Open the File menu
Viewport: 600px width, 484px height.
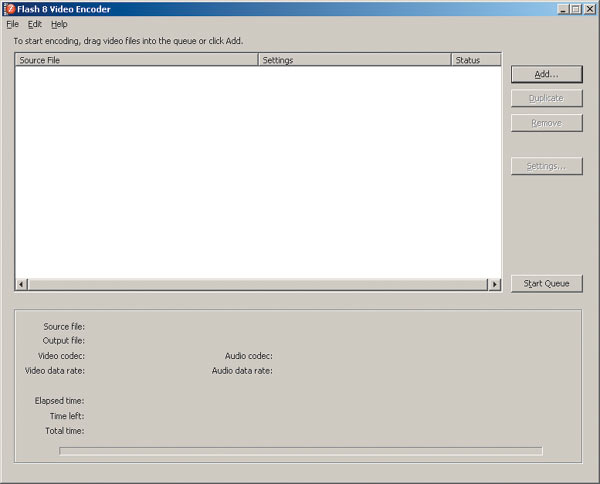coord(13,24)
